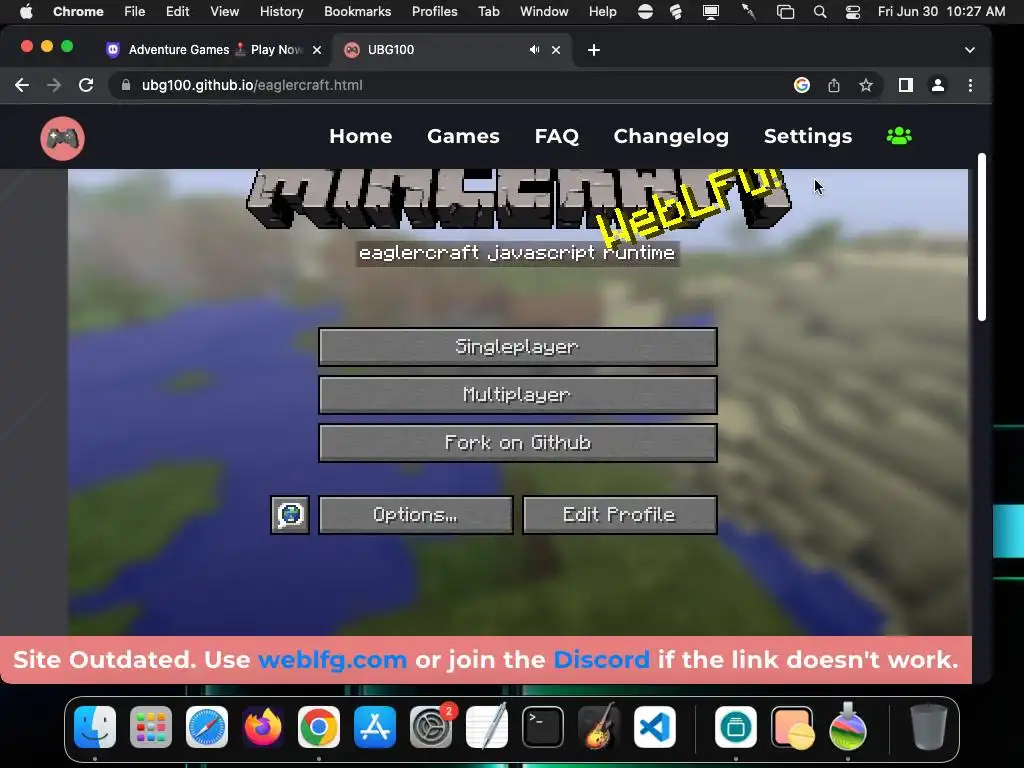Go to the Home page link
This screenshot has height=768, width=1024.
360,136
